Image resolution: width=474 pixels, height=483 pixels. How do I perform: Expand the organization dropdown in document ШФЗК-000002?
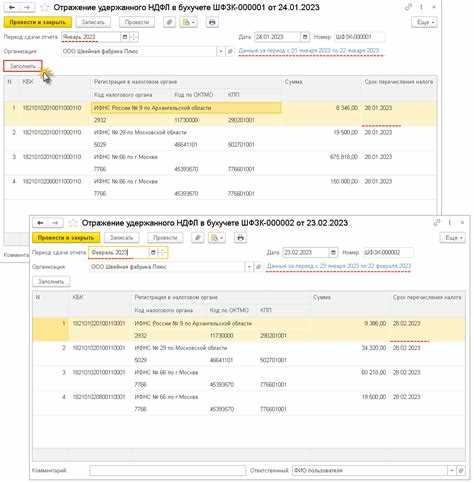coord(249,267)
